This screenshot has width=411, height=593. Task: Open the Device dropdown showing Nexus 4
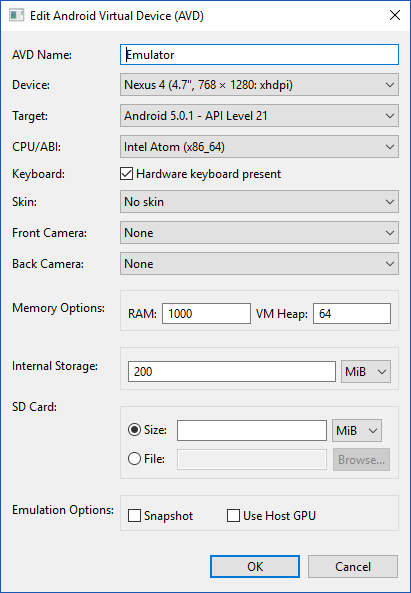pyautogui.click(x=259, y=85)
